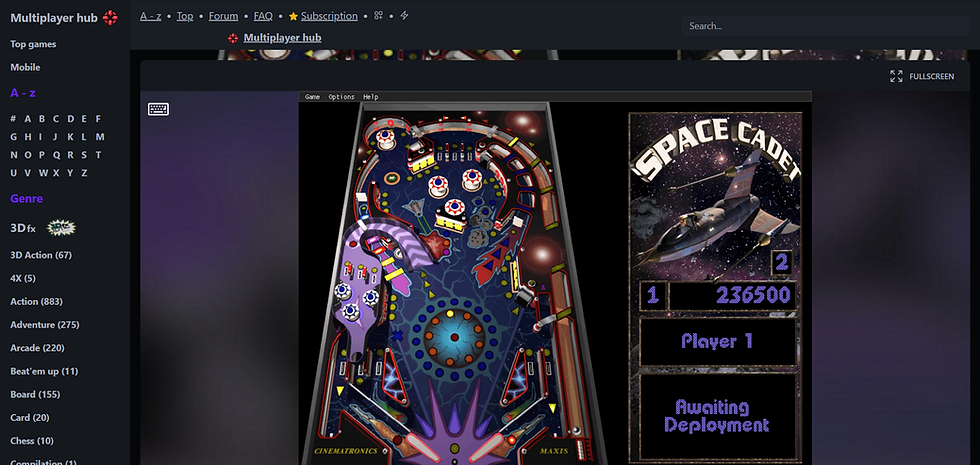Open the Forum link

coord(223,16)
